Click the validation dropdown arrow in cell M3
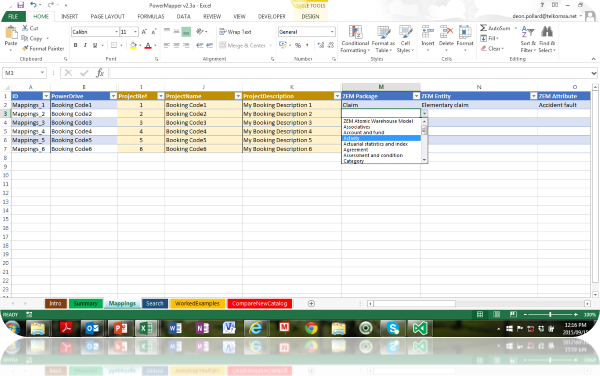Viewport: 600px width, 376px height. (x=424, y=114)
